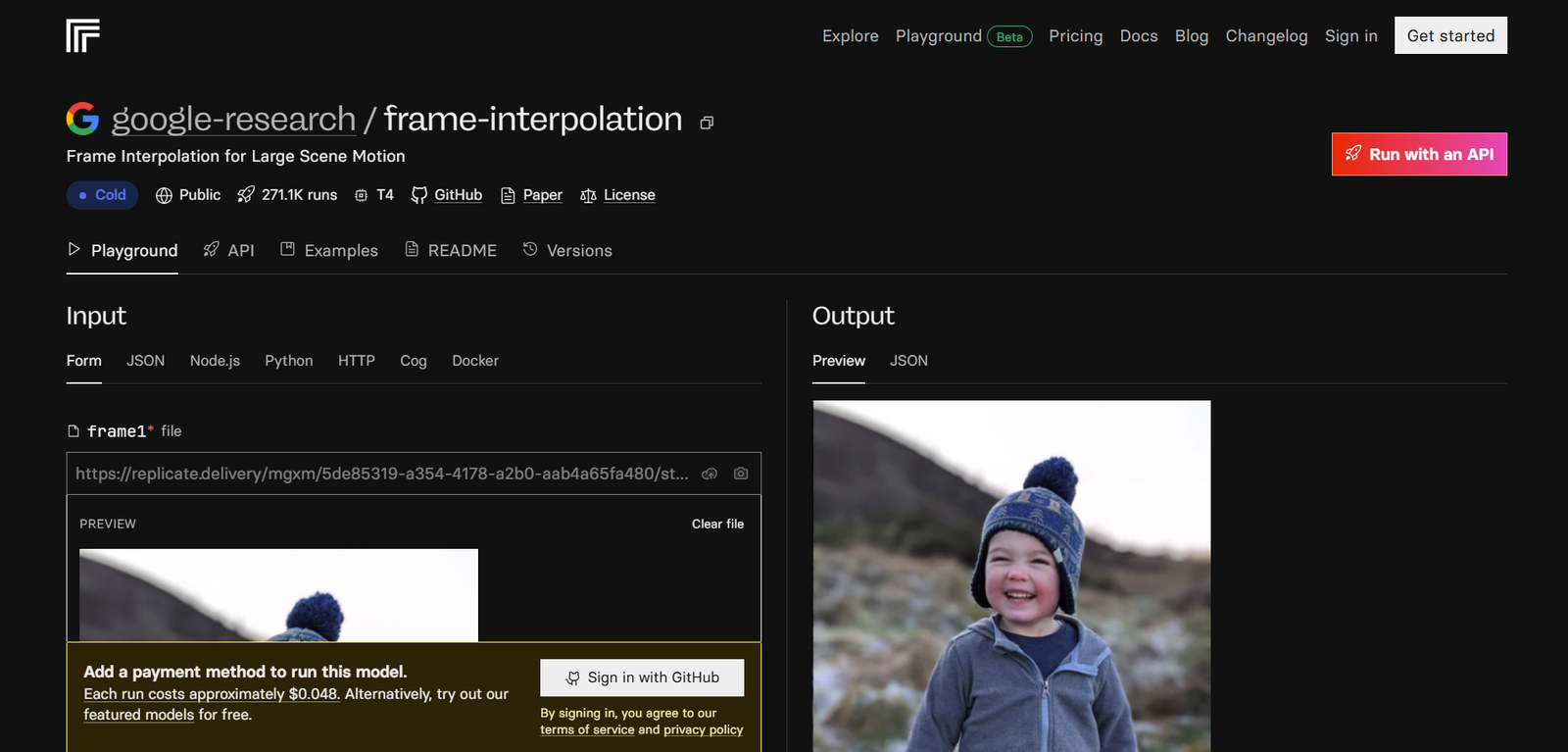Clear the frame1 file

(x=717, y=525)
